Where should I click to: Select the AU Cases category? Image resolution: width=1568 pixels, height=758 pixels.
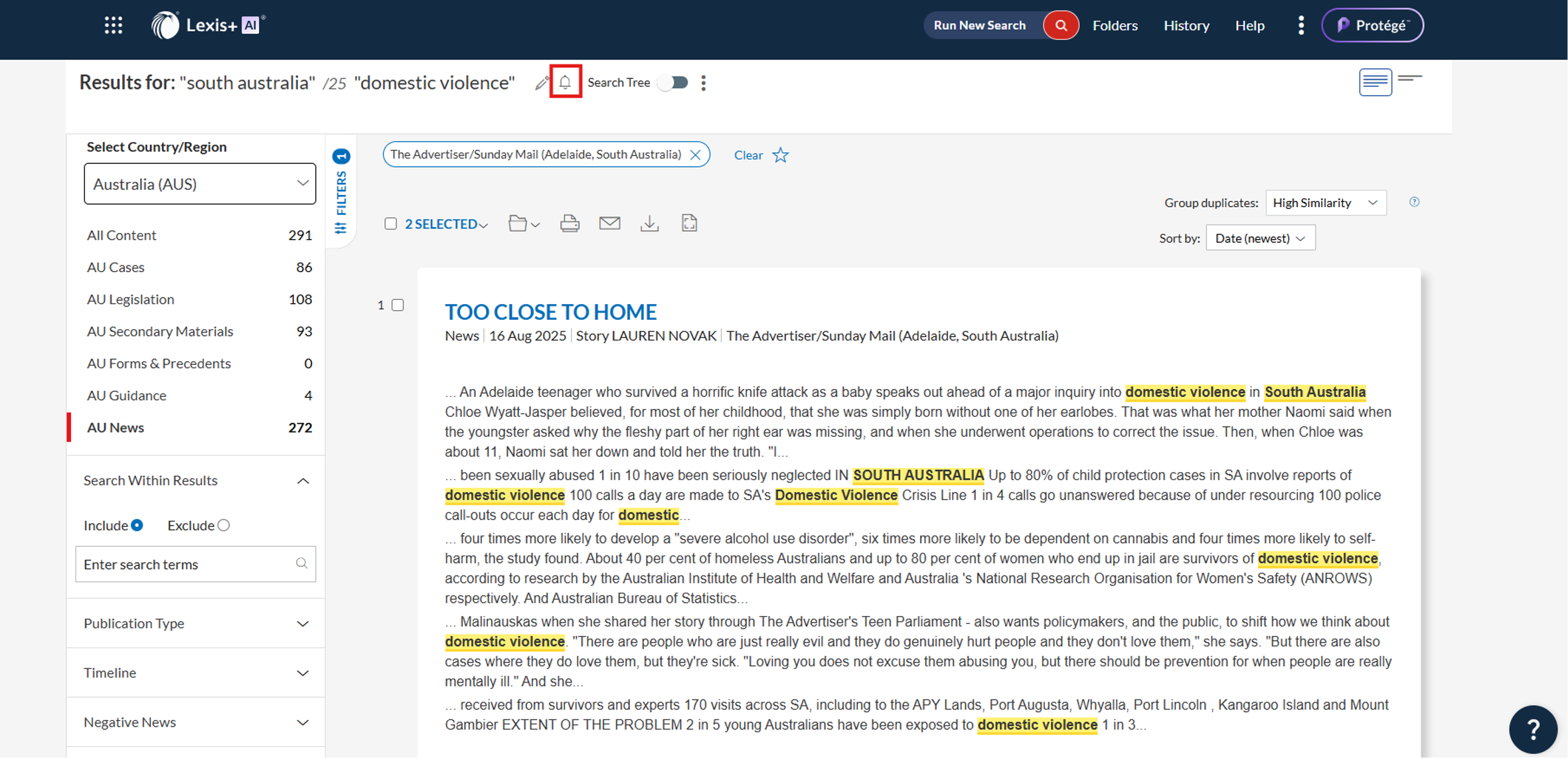(116, 267)
